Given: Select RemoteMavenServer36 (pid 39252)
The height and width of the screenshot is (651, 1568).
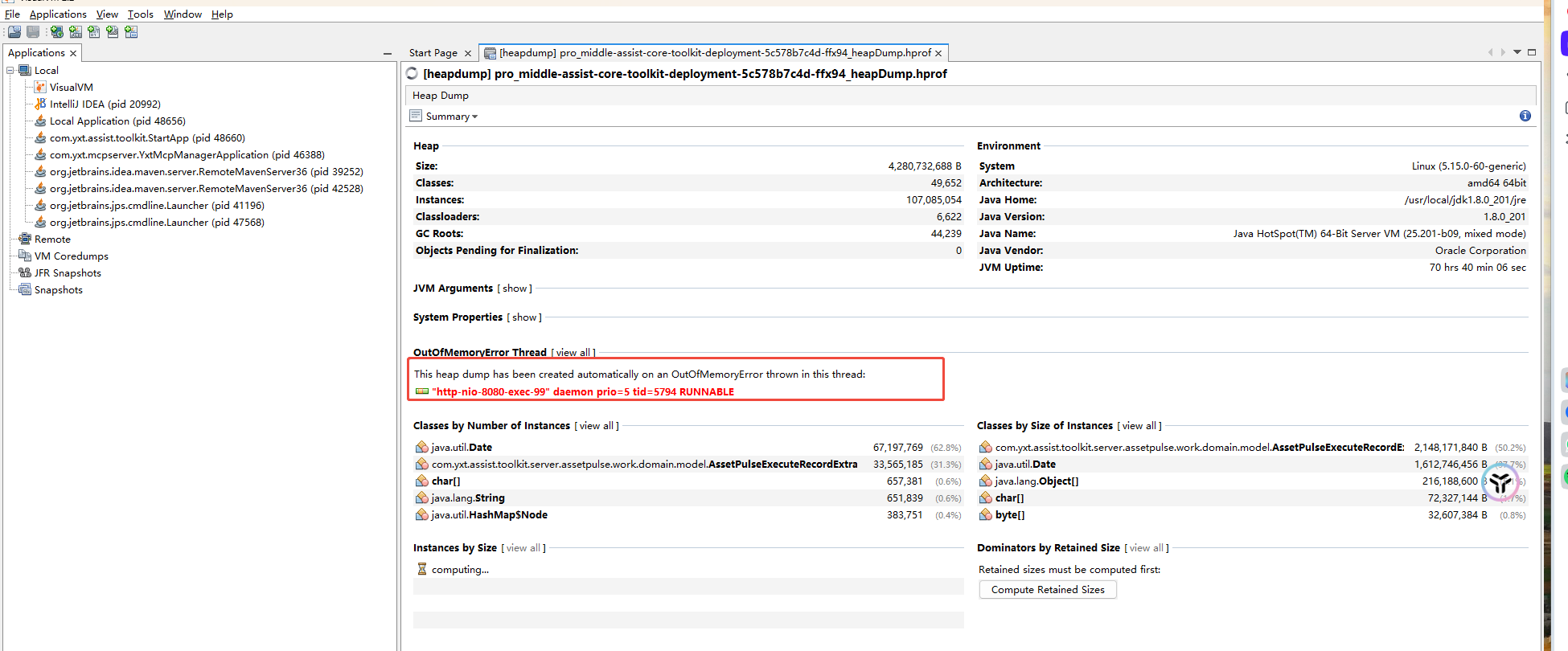Looking at the screenshot, I should coord(207,172).
